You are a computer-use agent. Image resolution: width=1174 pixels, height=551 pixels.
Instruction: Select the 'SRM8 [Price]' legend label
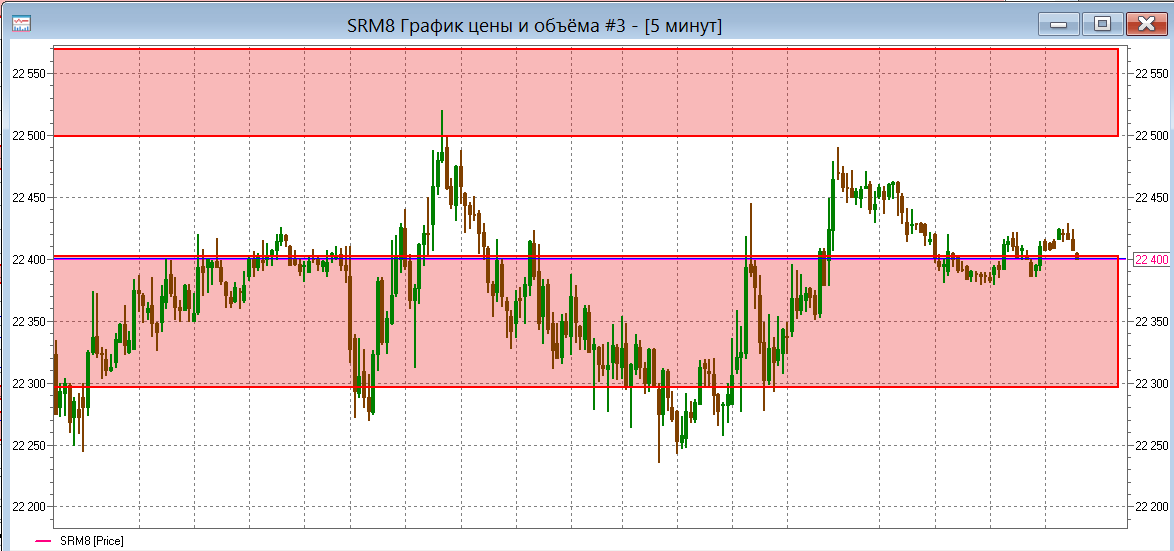[x=92, y=541]
